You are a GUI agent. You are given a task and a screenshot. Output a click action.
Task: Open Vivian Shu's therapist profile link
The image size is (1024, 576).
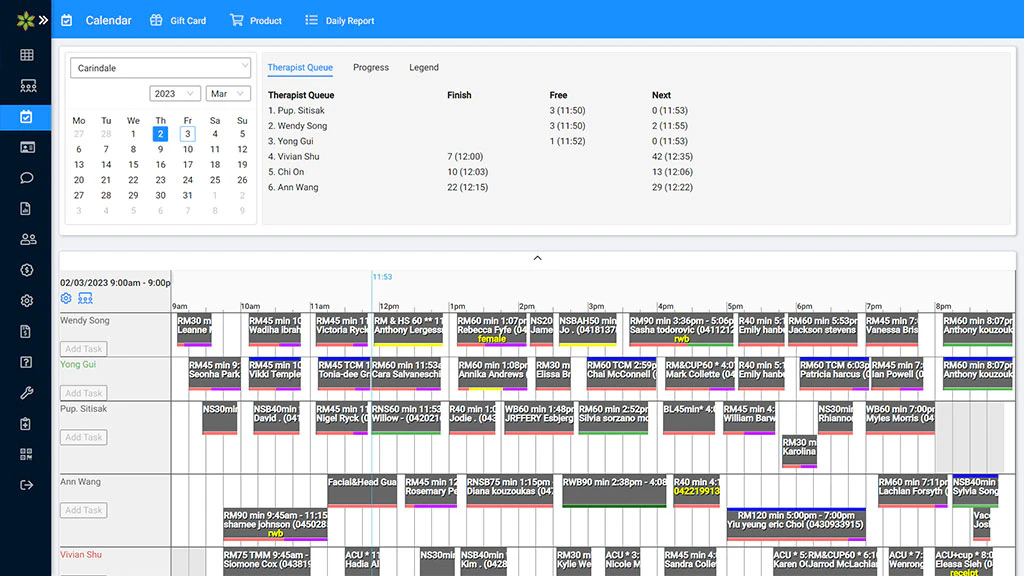[80, 554]
